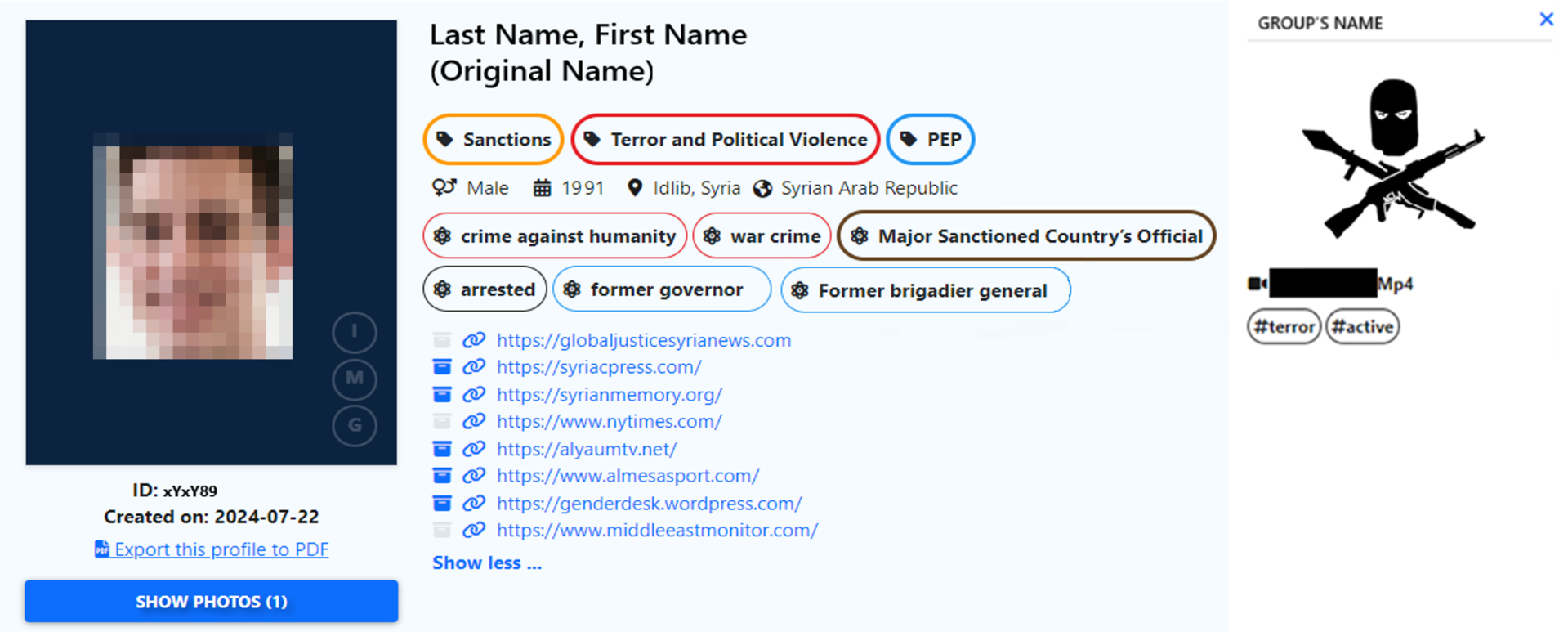
Task: Click archive icon beside syriacpress.com link
Action: click(x=442, y=367)
